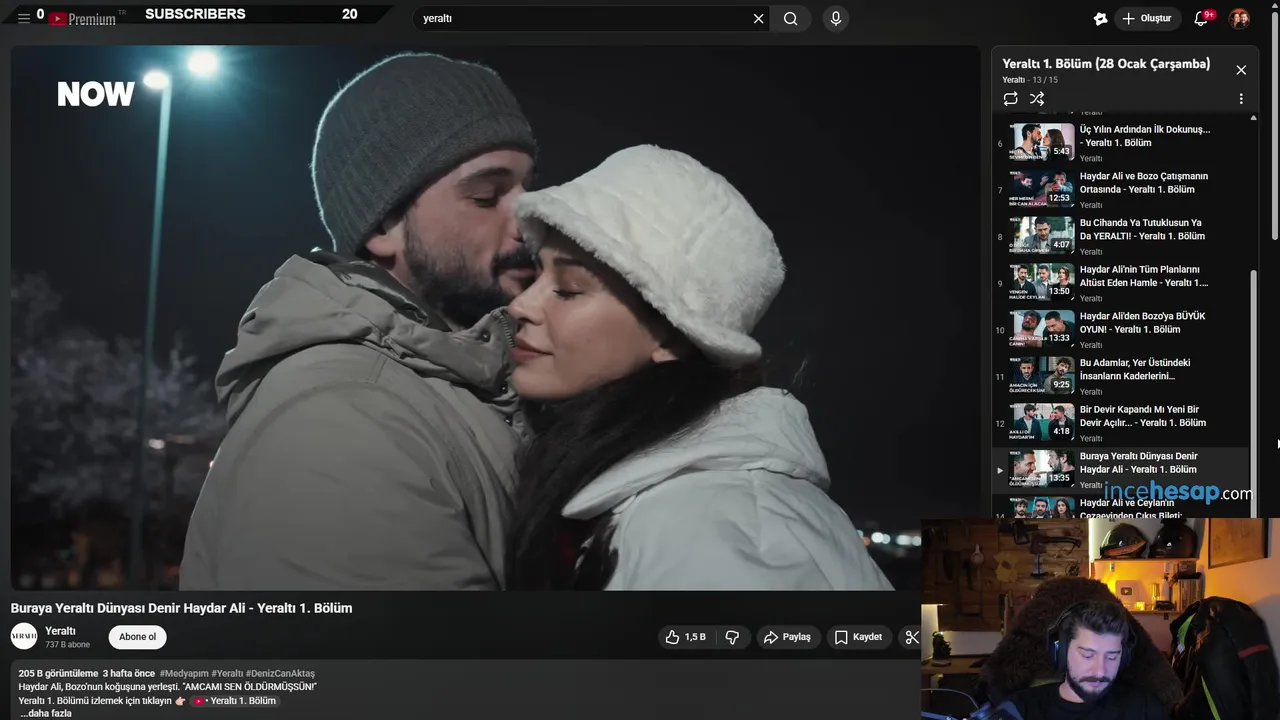Open the #DenizCanAktaş hashtag
Viewport: 1280px width, 720px height.
pos(280,673)
